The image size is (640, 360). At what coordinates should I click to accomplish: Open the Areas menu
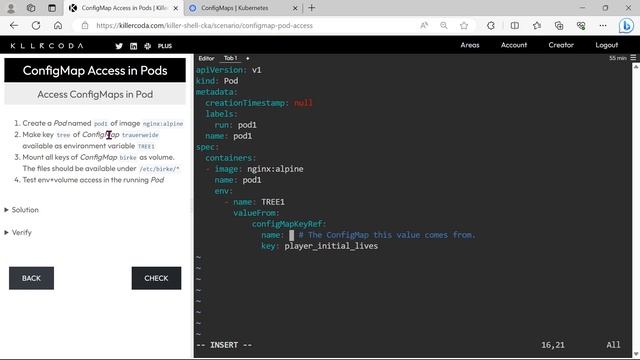[x=470, y=45]
